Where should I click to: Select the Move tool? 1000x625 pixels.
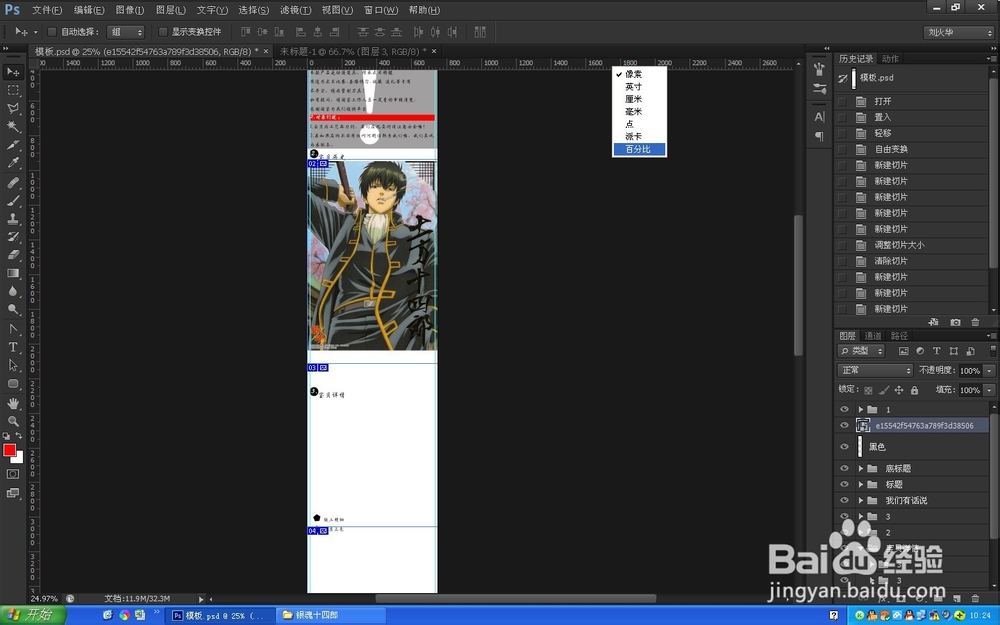click(13, 71)
